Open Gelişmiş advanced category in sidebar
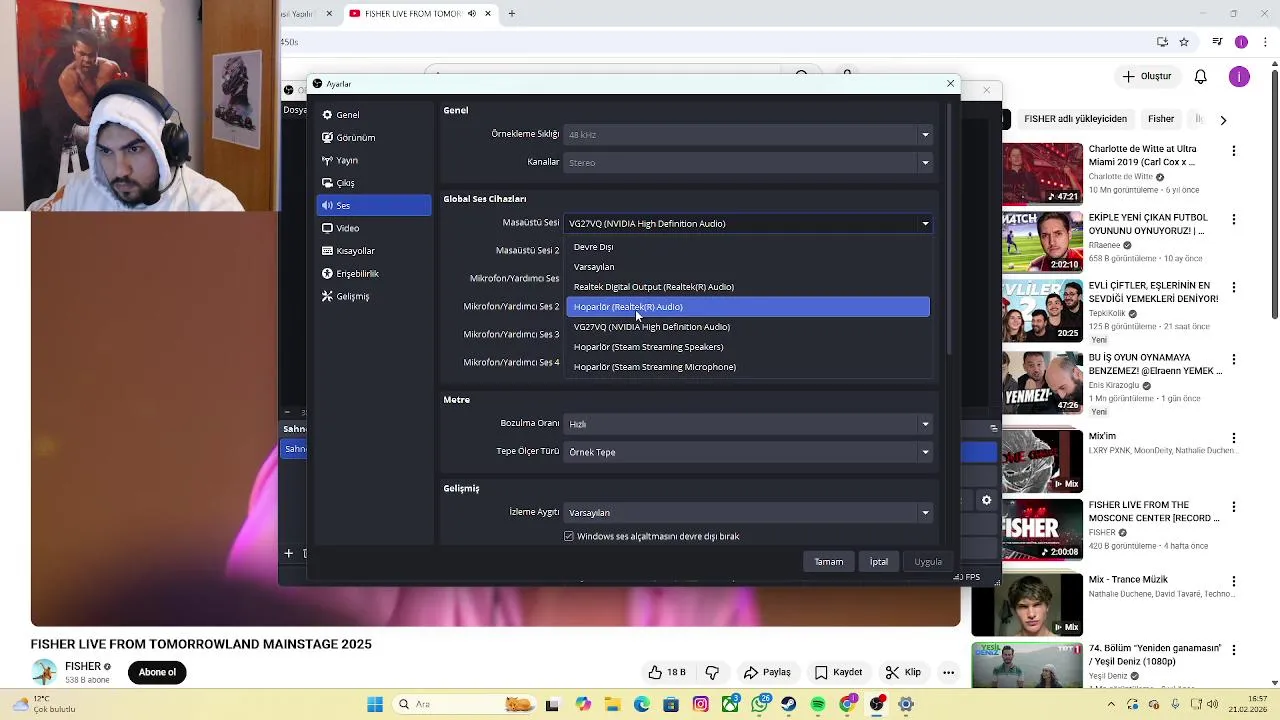 click(373, 296)
